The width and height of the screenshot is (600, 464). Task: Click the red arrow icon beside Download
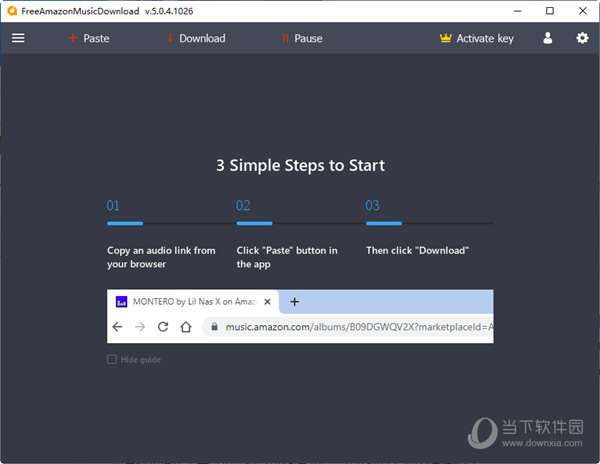click(170, 38)
